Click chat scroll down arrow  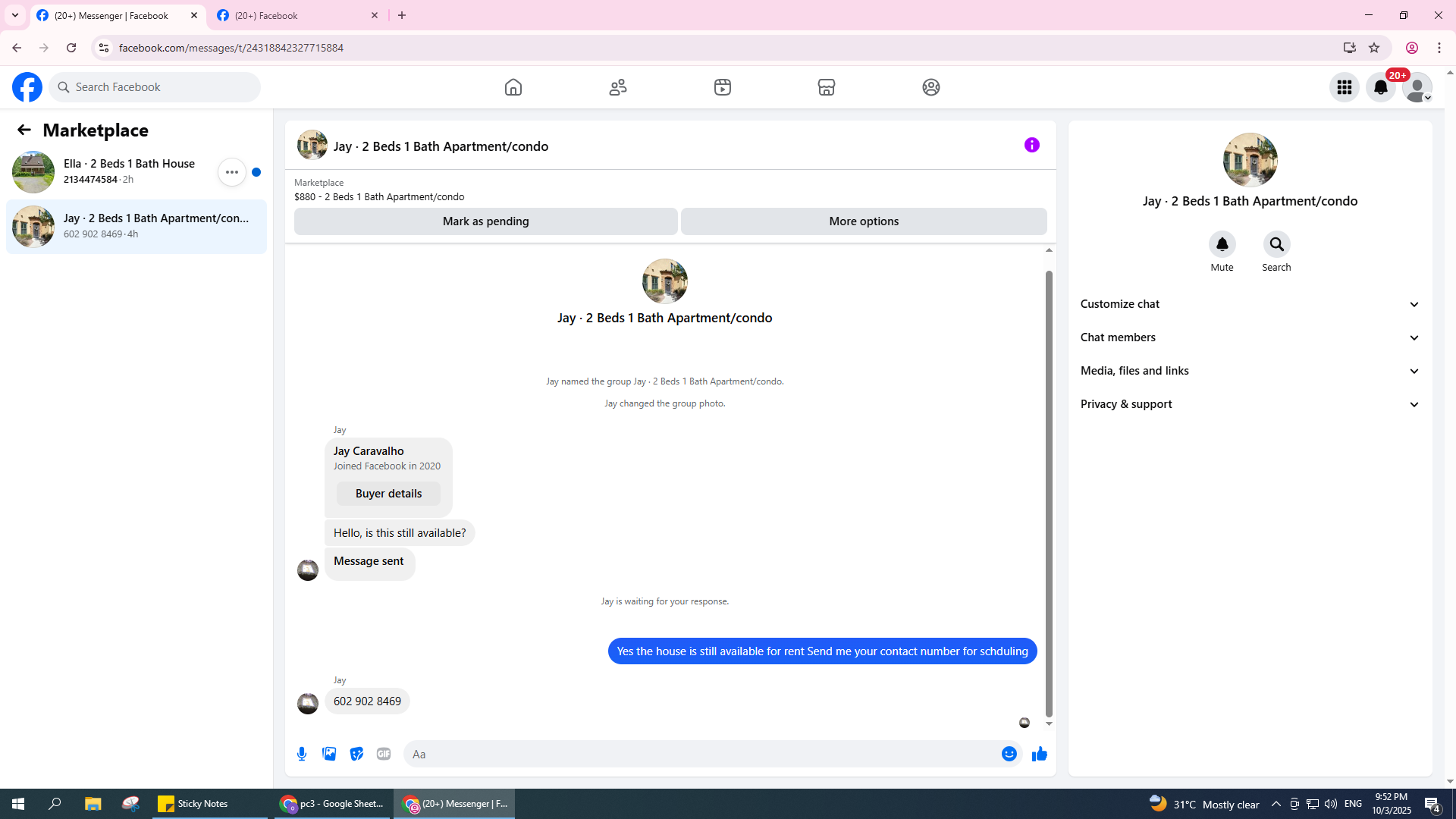pyautogui.click(x=1049, y=723)
